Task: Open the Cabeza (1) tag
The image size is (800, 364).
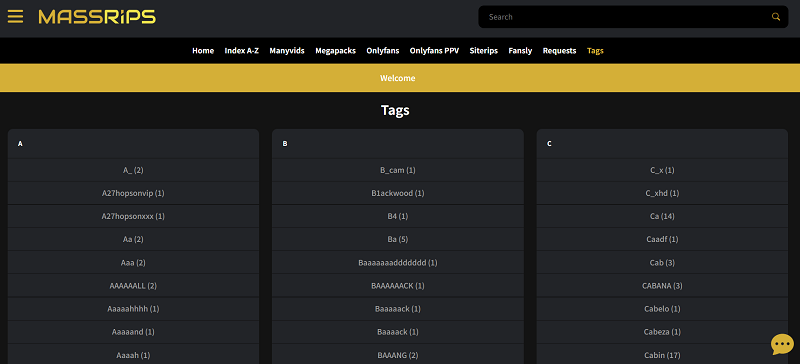Action: [x=662, y=331]
